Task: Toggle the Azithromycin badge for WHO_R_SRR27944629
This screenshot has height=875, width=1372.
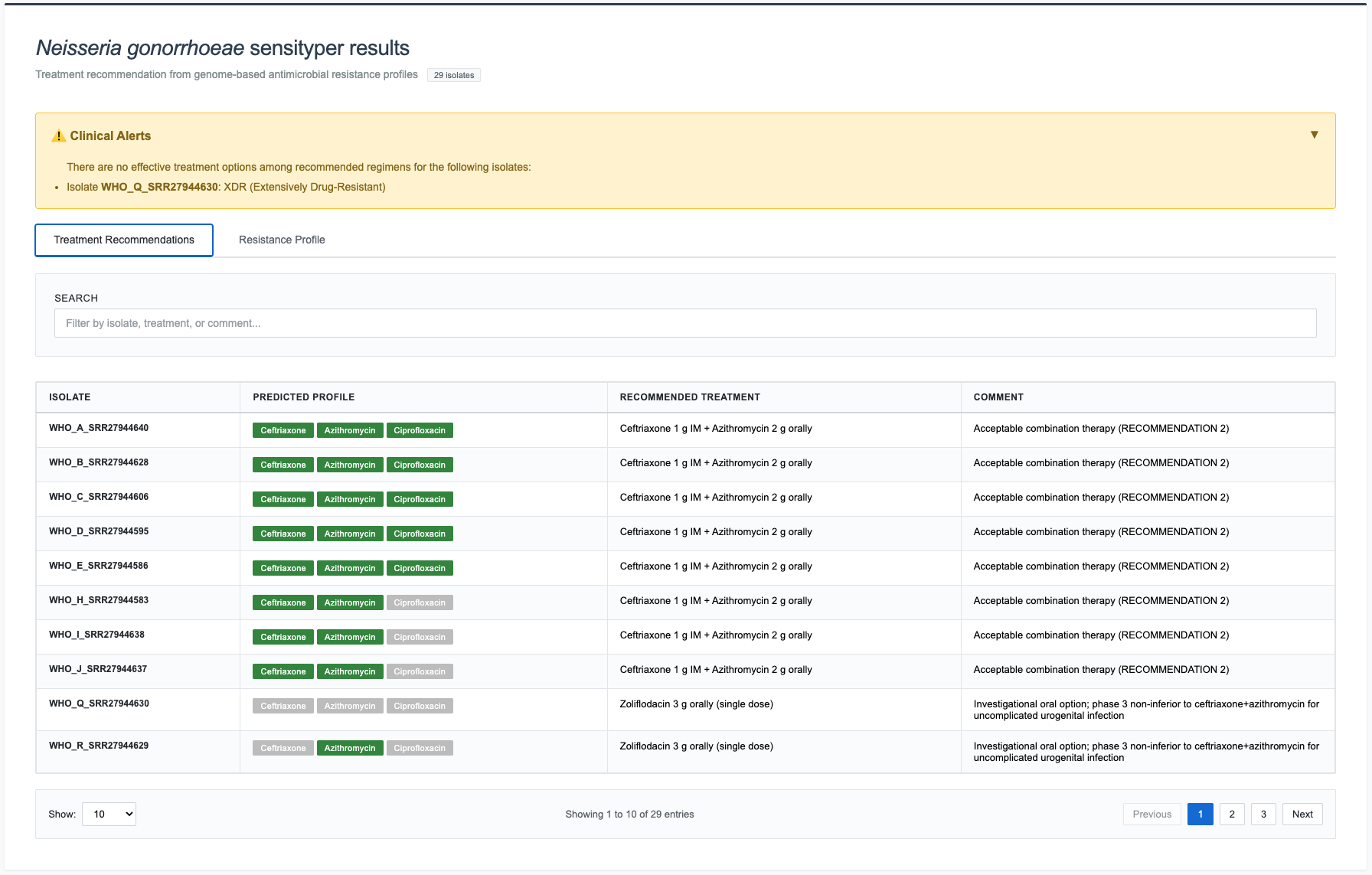Action: pos(350,748)
